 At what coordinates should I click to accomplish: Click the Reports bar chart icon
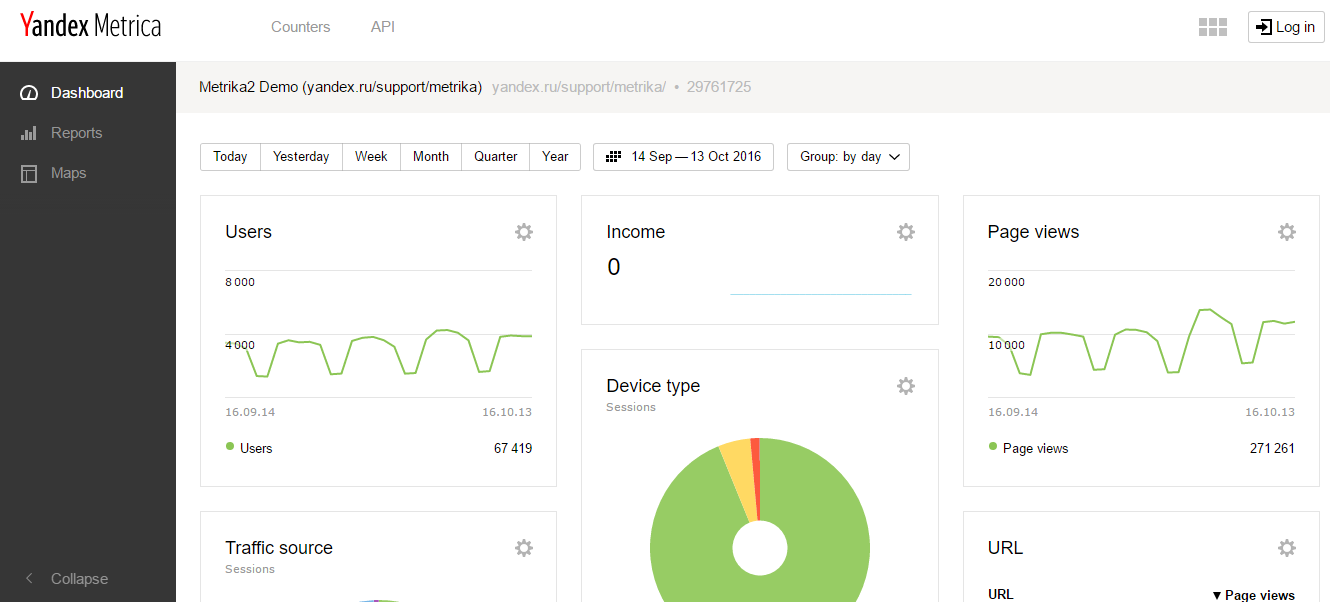[x=29, y=133]
